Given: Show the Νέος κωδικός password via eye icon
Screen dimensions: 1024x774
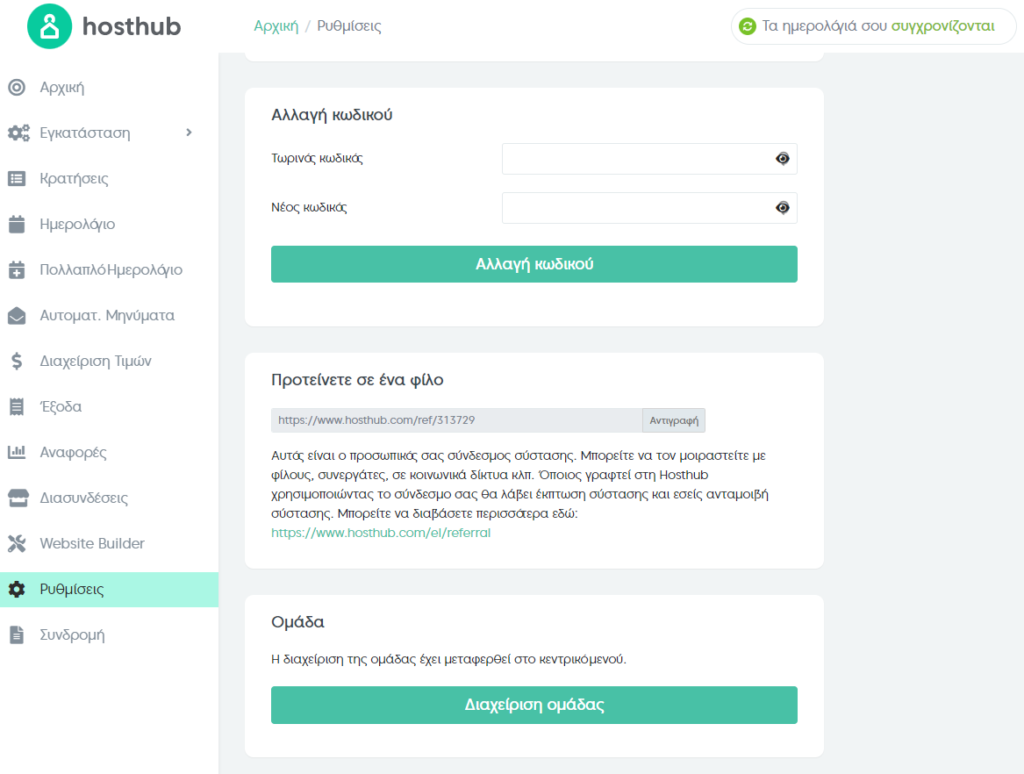Looking at the screenshot, I should [782, 208].
